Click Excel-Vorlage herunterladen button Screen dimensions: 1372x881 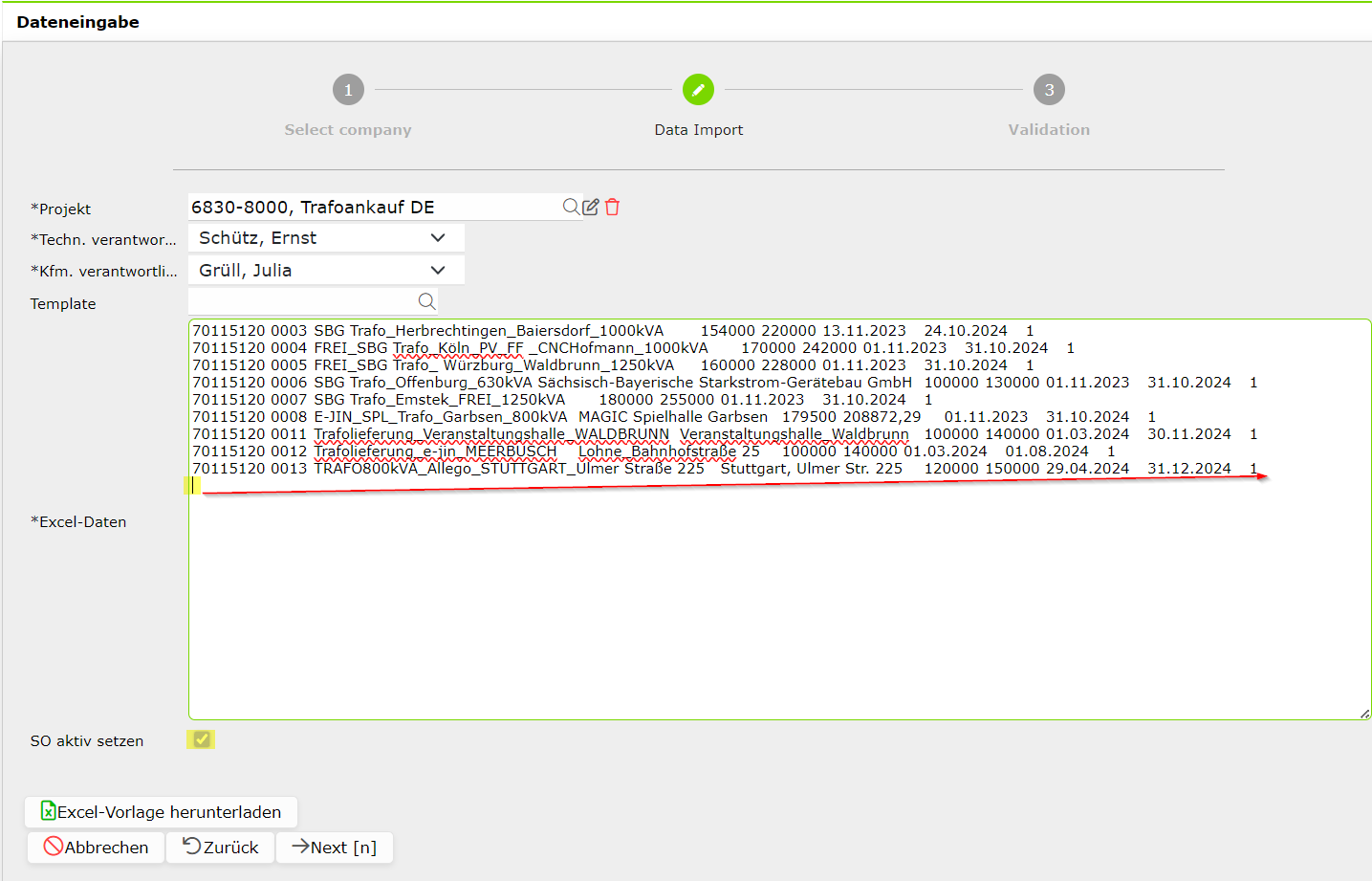tap(161, 812)
